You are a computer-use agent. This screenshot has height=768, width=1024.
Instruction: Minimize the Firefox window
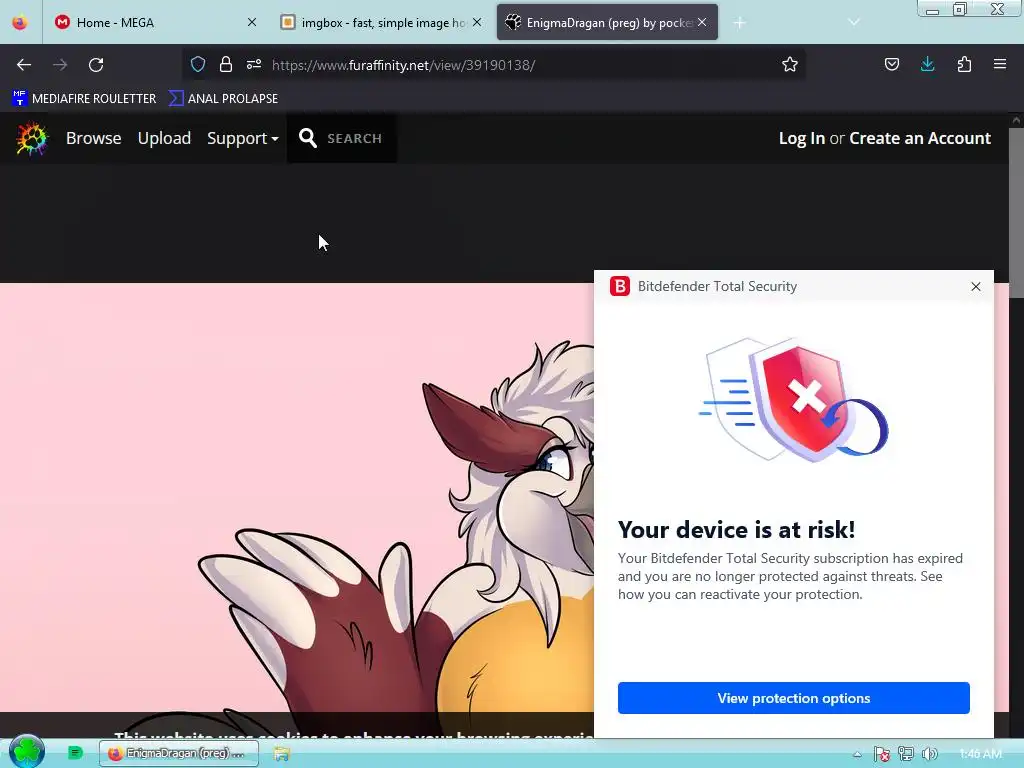tap(933, 8)
